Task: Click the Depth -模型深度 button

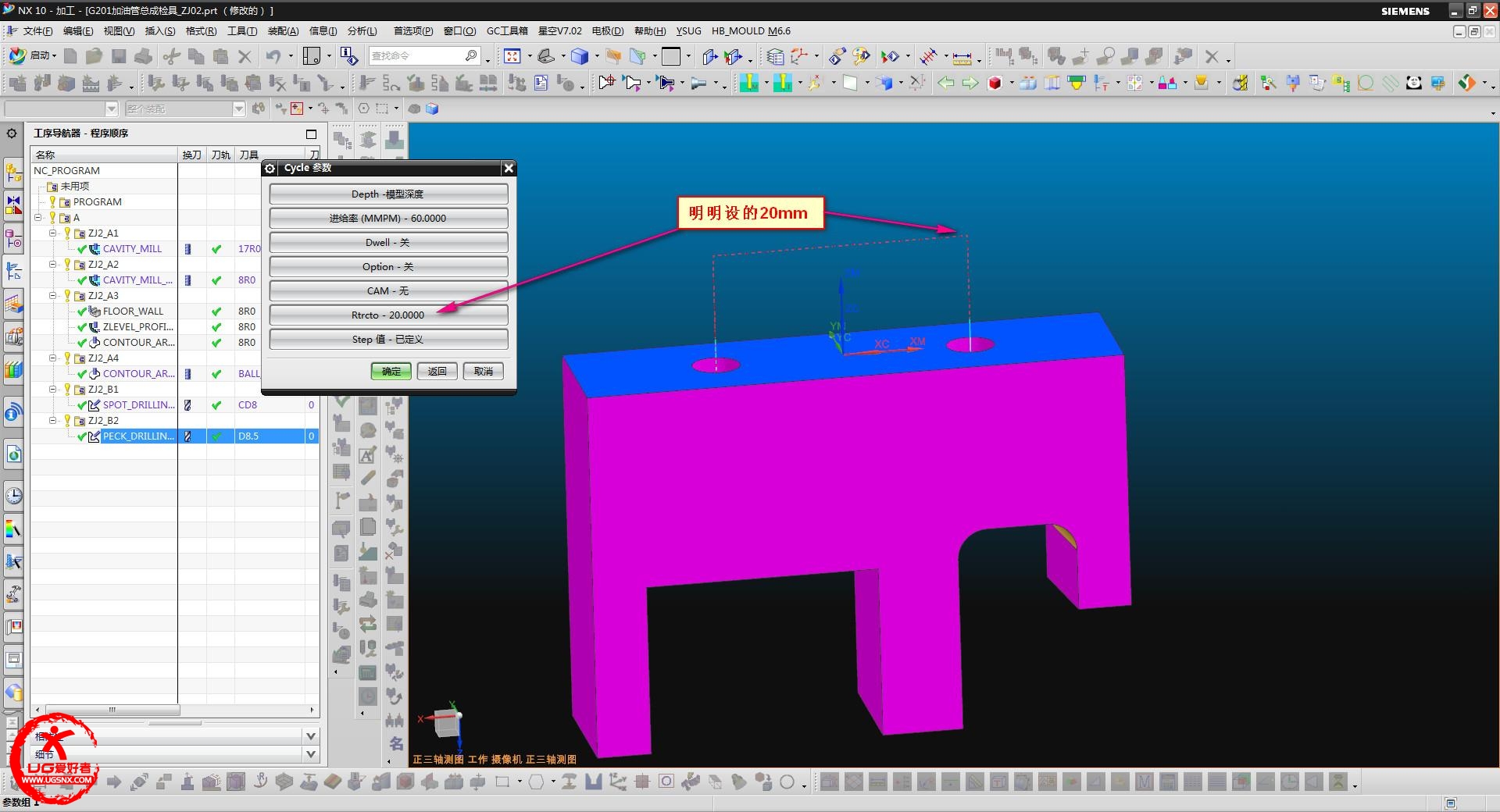Action: point(388,194)
